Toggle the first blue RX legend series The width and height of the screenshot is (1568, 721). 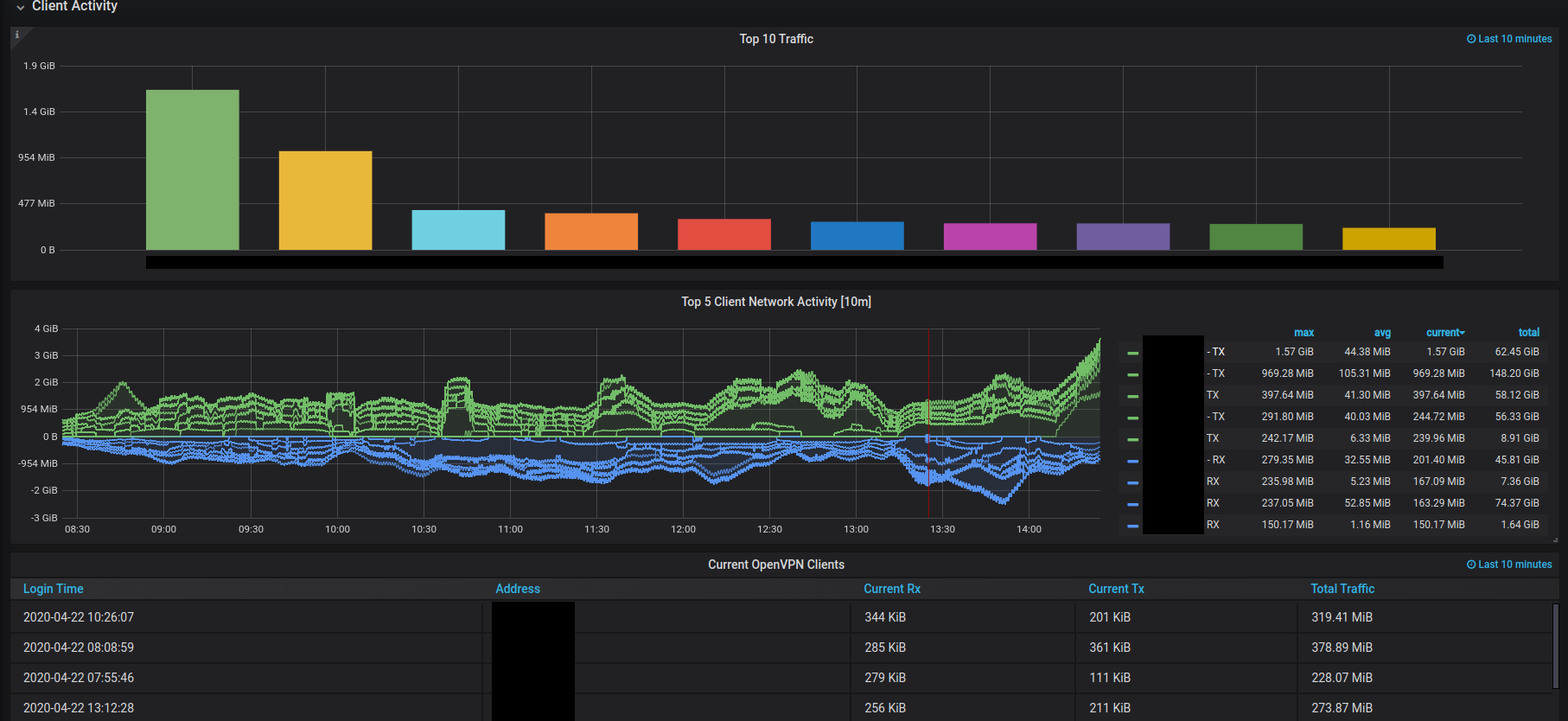(1216, 460)
